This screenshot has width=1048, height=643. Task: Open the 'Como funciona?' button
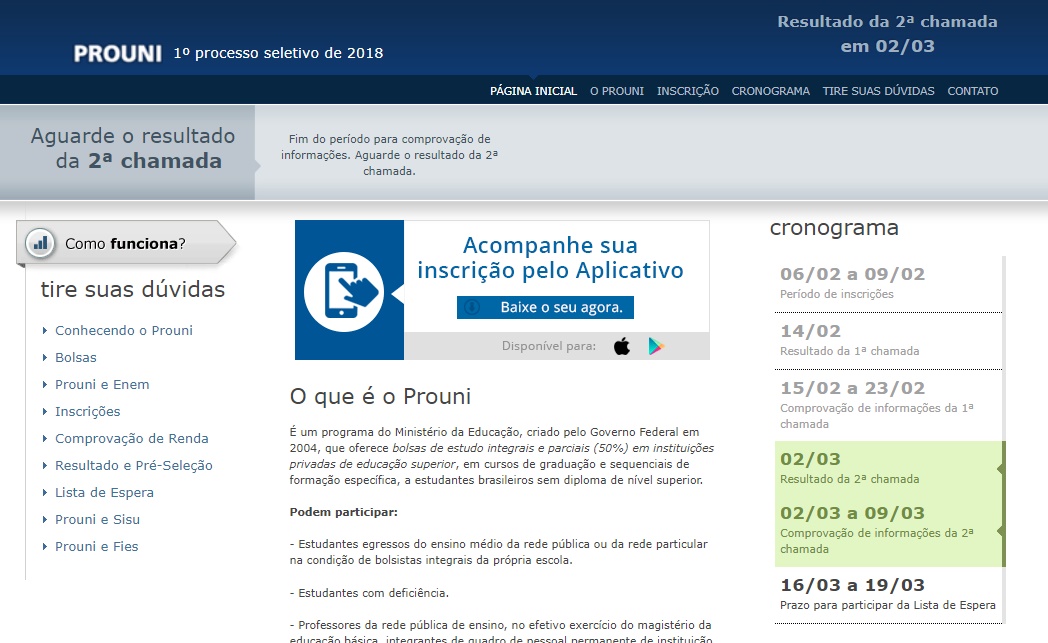tap(125, 243)
